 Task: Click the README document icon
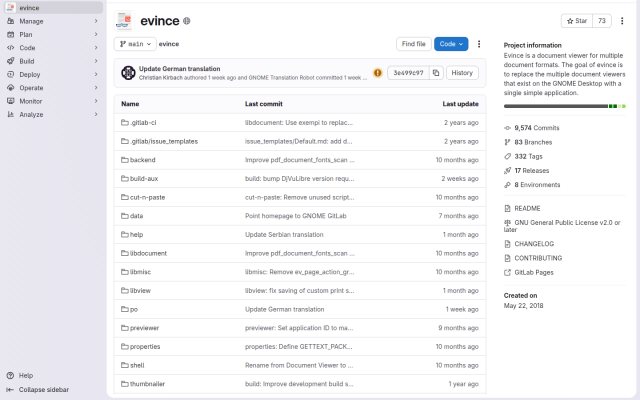tap(507, 209)
